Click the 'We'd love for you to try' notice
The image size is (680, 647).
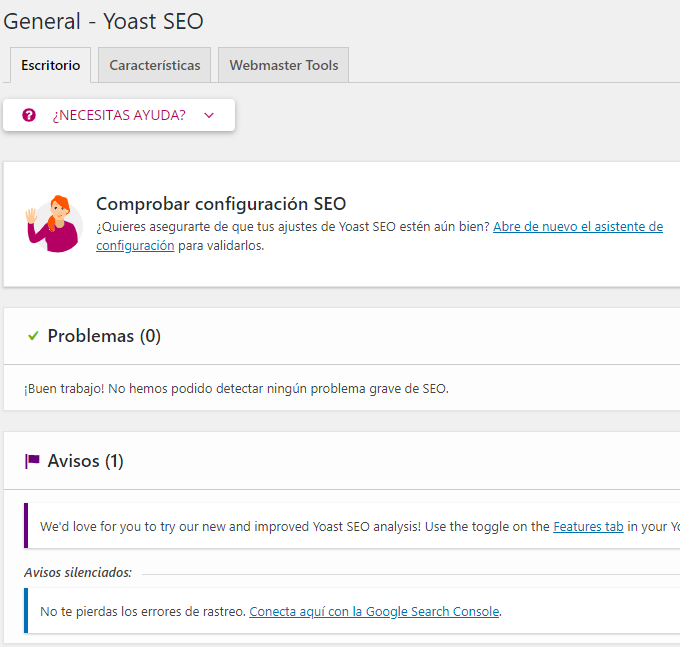[x=352, y=526]
